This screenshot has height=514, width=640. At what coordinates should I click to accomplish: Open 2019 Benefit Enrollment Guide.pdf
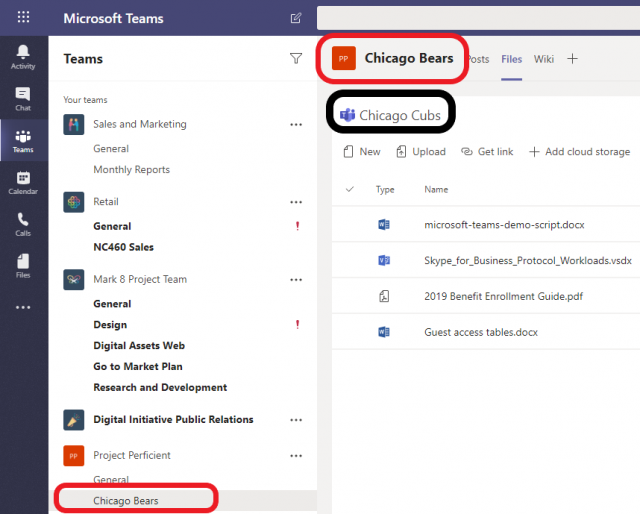click(x=503, y=296)
